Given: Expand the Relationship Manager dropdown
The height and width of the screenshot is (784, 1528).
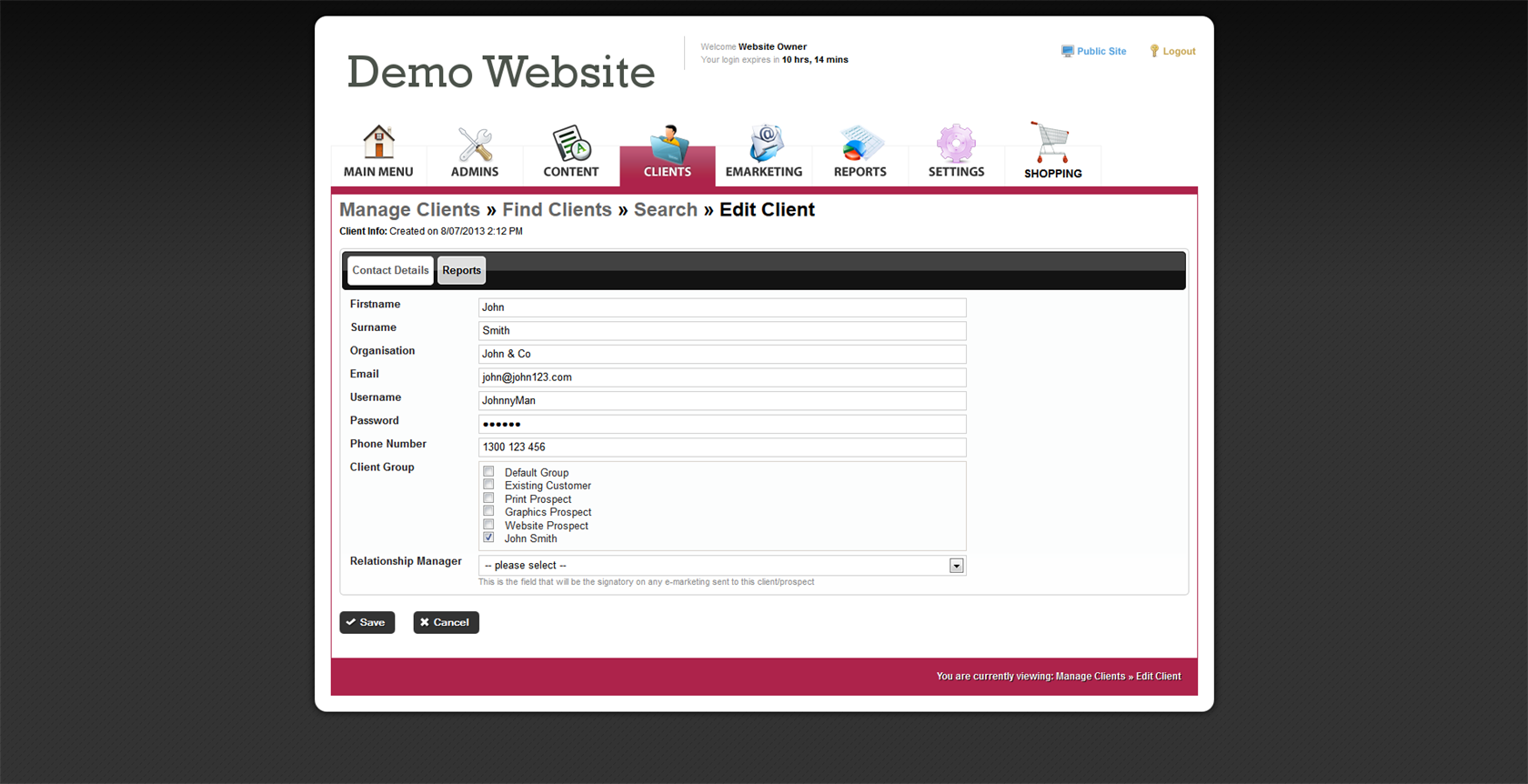Looking at the screenshot, I should [x=956, y=566].
